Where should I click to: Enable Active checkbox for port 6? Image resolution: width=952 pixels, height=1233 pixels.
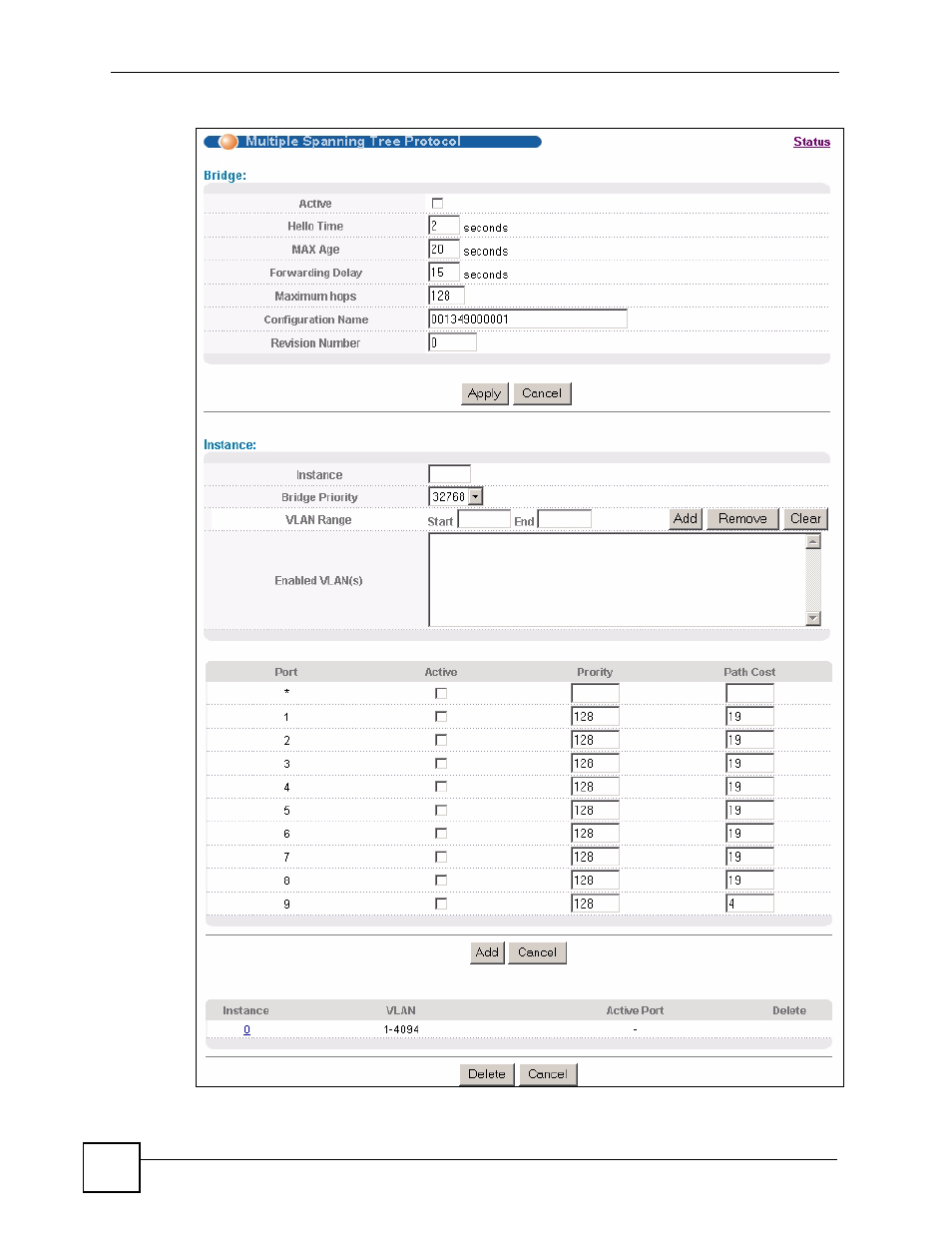pyautogui.click(x=441, y=834)
